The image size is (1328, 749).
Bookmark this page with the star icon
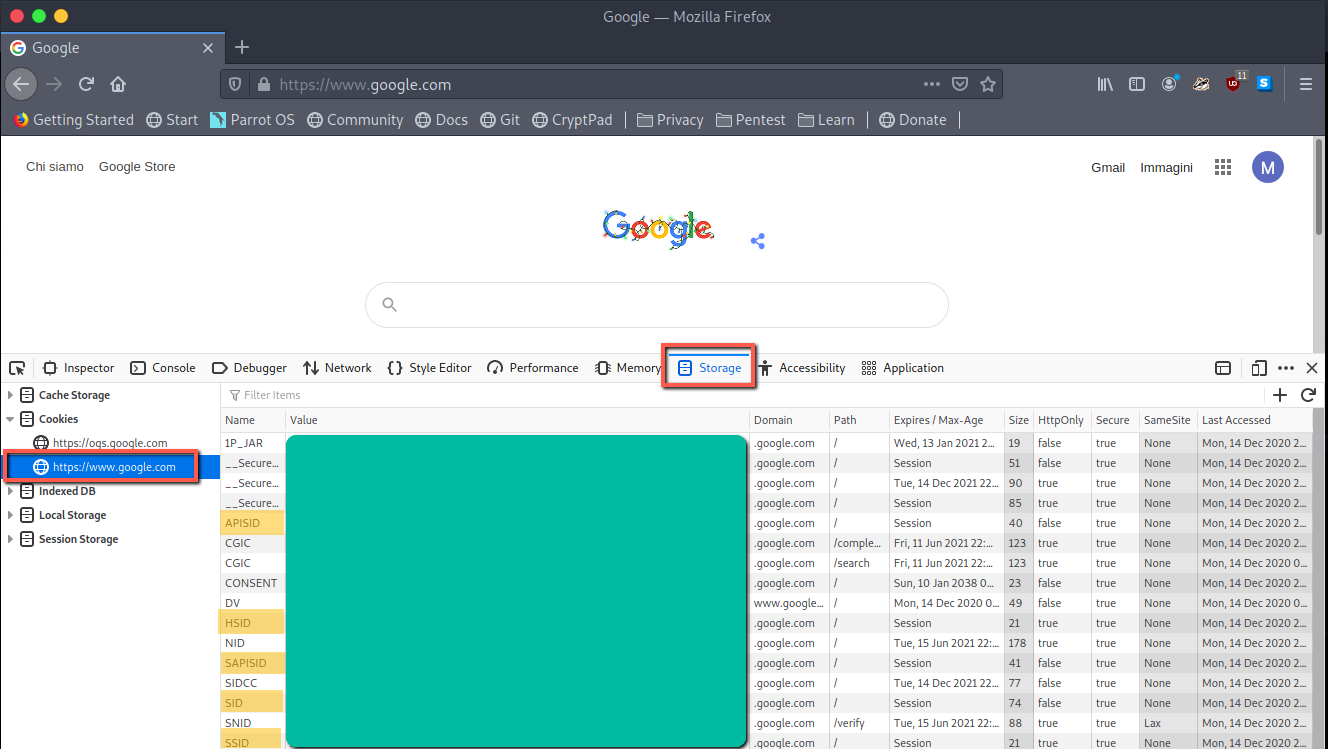[x=988, y=85]
